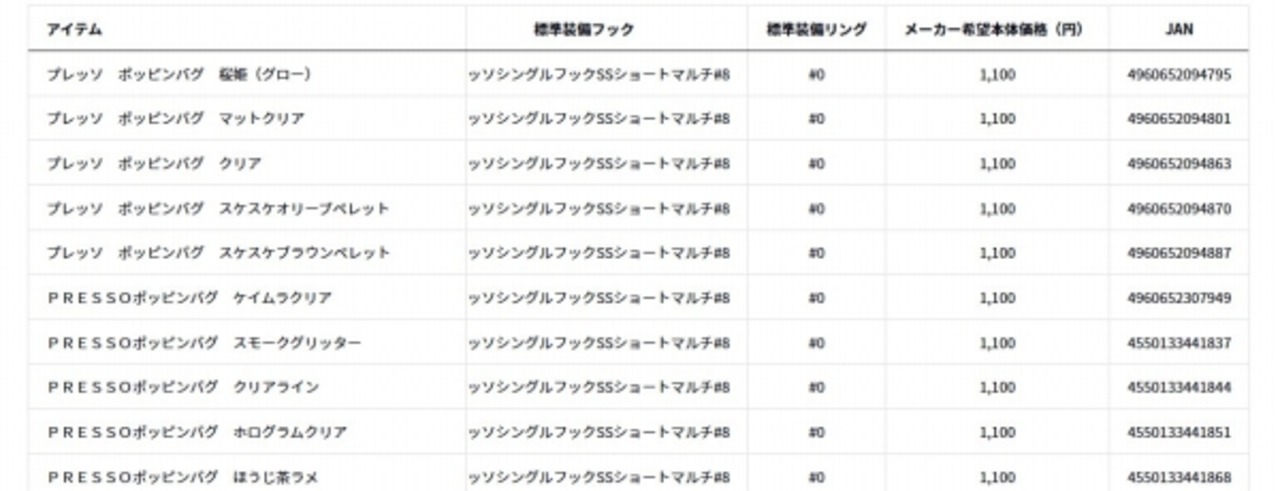Select the ホログラムクリア item cell
The image size is (1280, 491).
[x=197, y=432]
